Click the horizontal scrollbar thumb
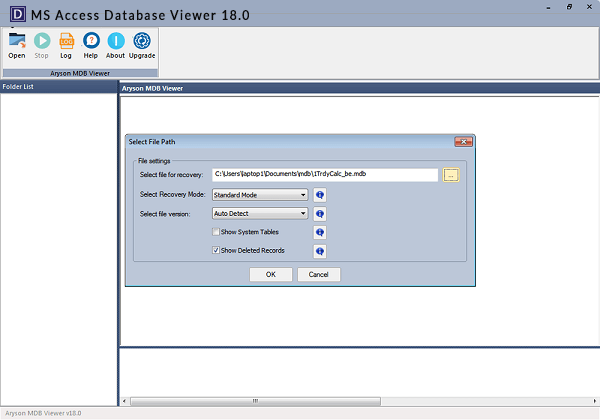 [255, 401]
